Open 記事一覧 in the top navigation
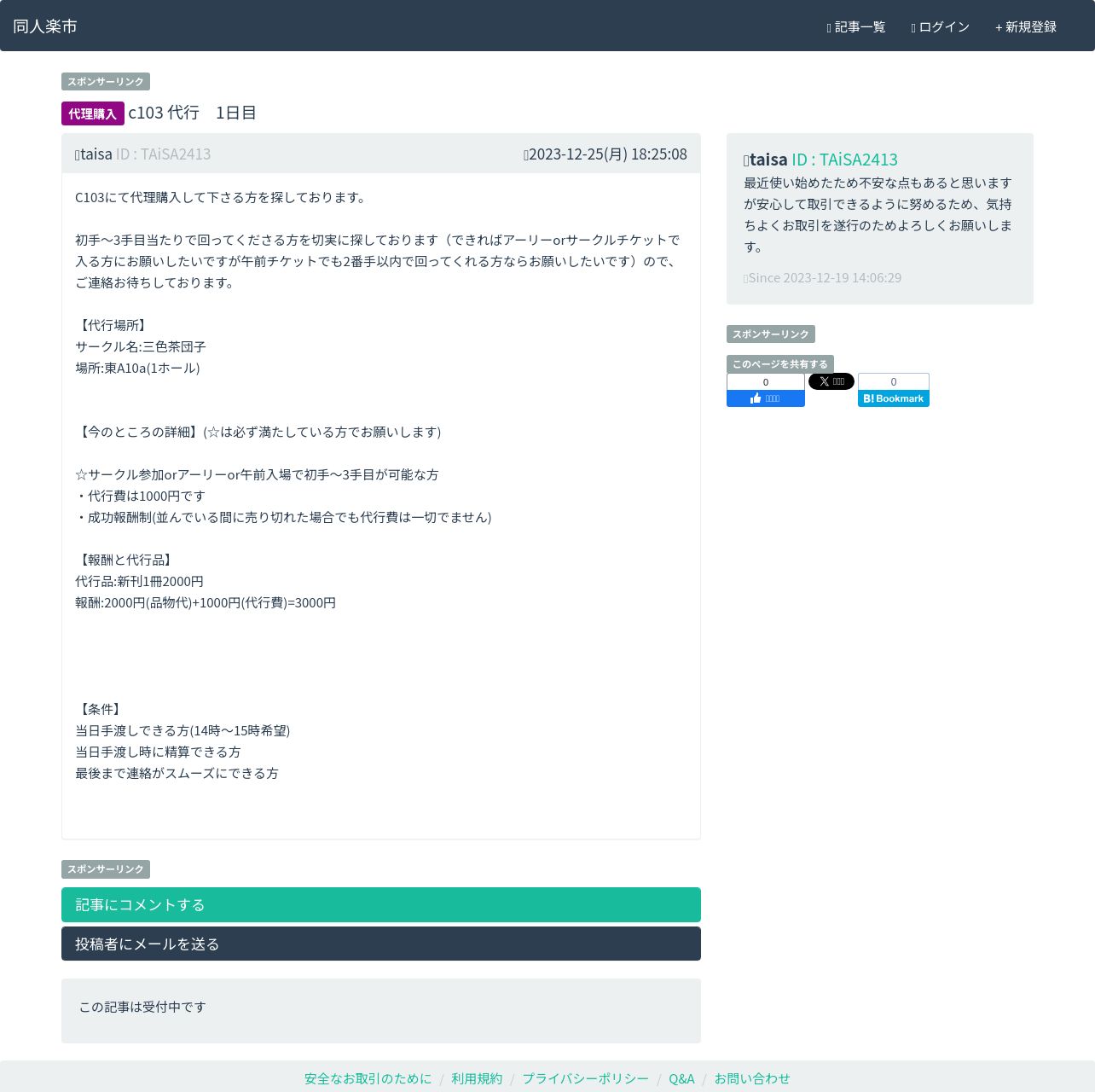Image resolution: width=1095 pixels, height=1092 pixels. tap(856, 26)
